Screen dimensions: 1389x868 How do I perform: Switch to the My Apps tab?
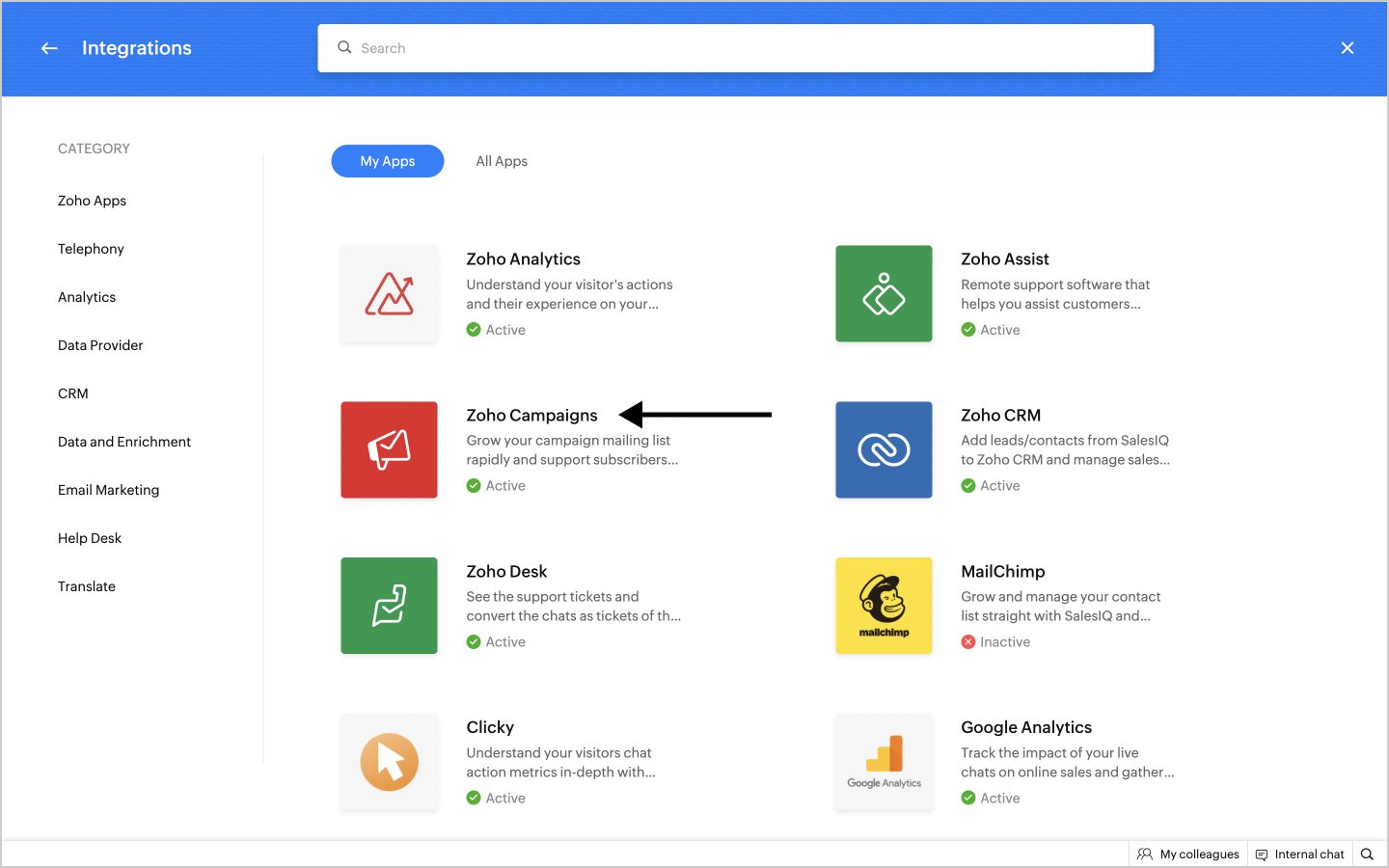tap(388, 161)
